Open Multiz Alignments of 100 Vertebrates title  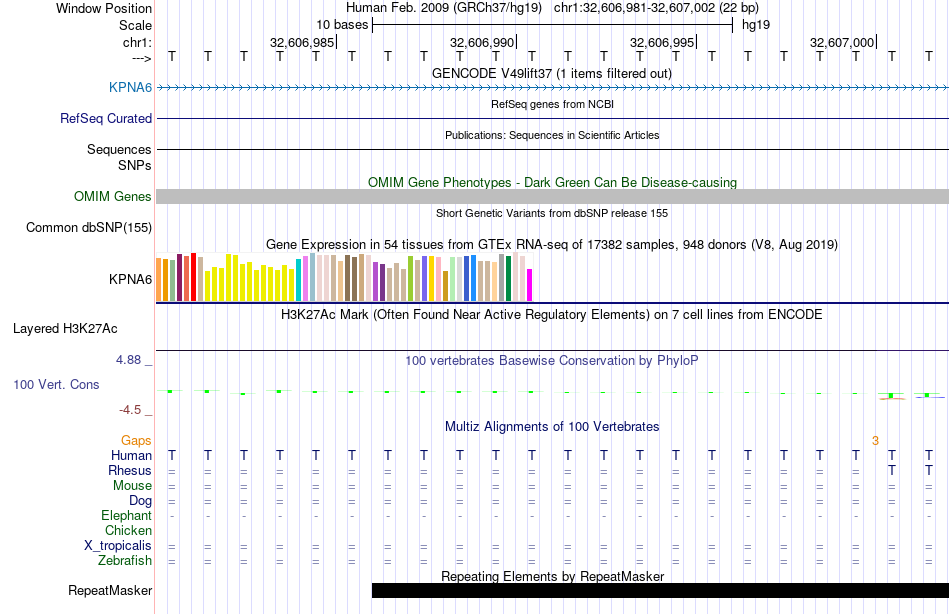click(552, 426)
